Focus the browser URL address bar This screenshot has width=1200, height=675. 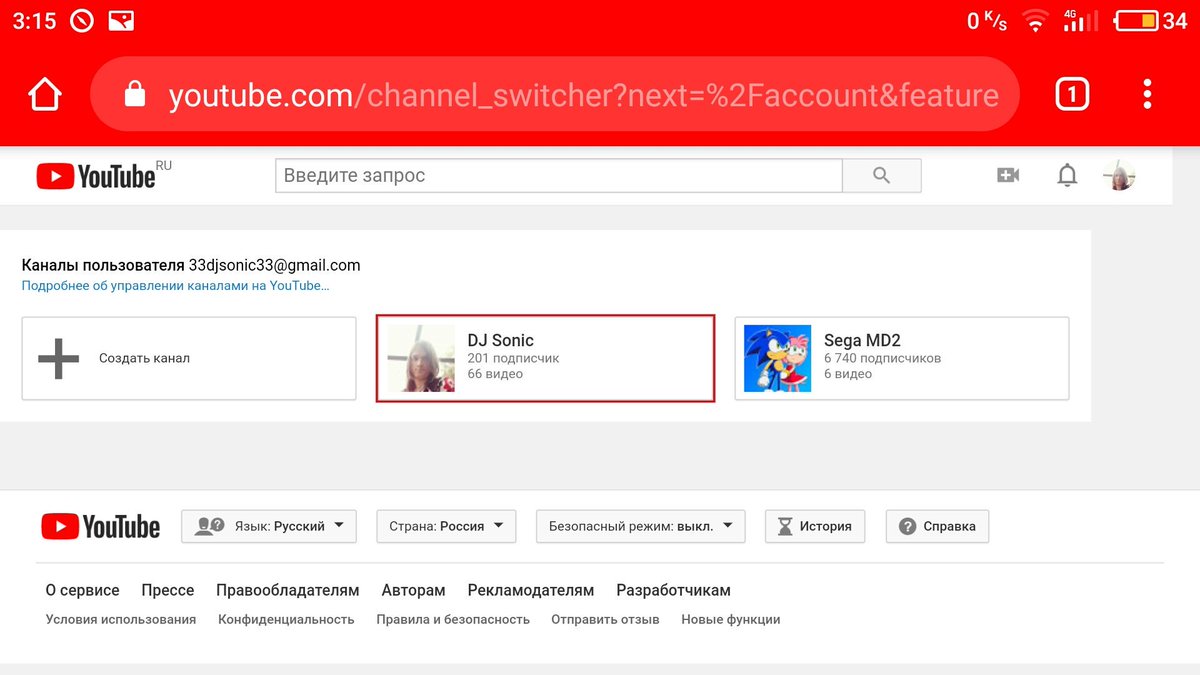point(555,94)
